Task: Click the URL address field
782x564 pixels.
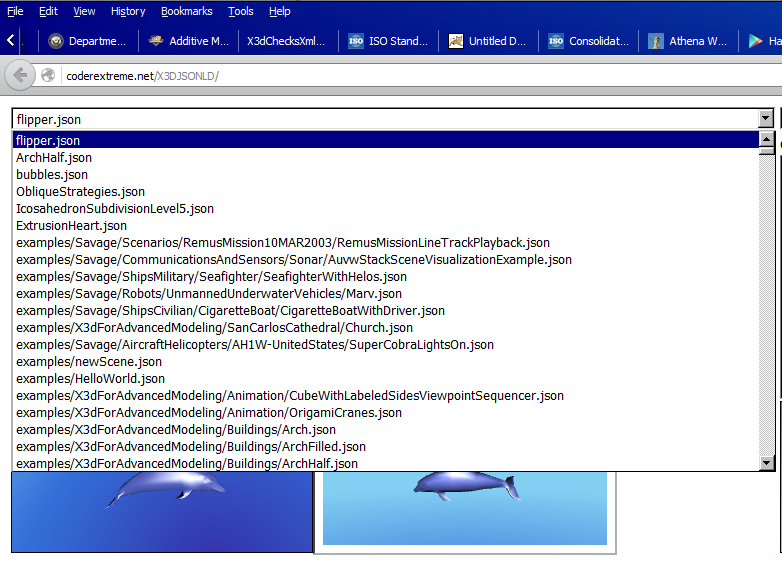Action: pyautogui.click(x=400, y=76)
